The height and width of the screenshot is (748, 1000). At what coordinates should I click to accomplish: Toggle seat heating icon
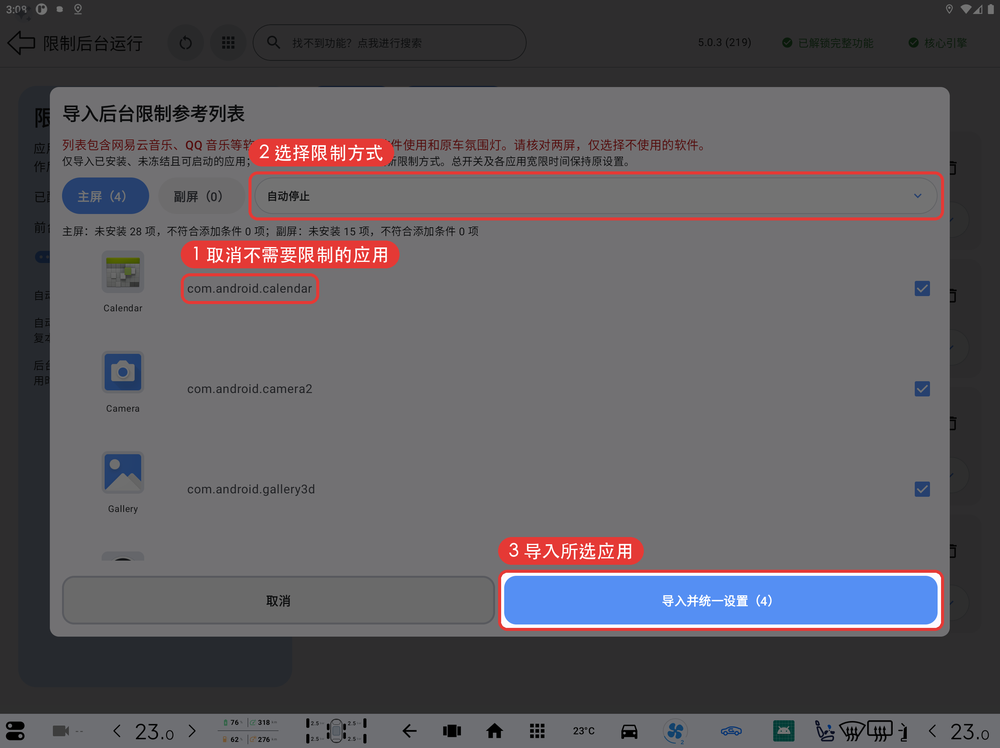click(824, 731)
